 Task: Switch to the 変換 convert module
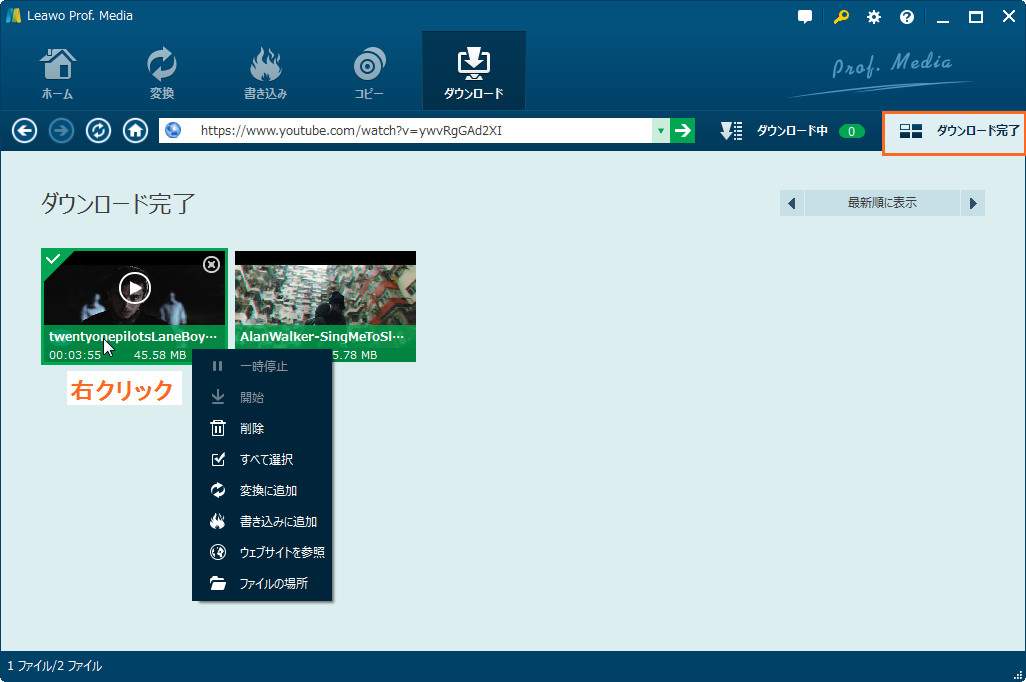click(162, 73)
